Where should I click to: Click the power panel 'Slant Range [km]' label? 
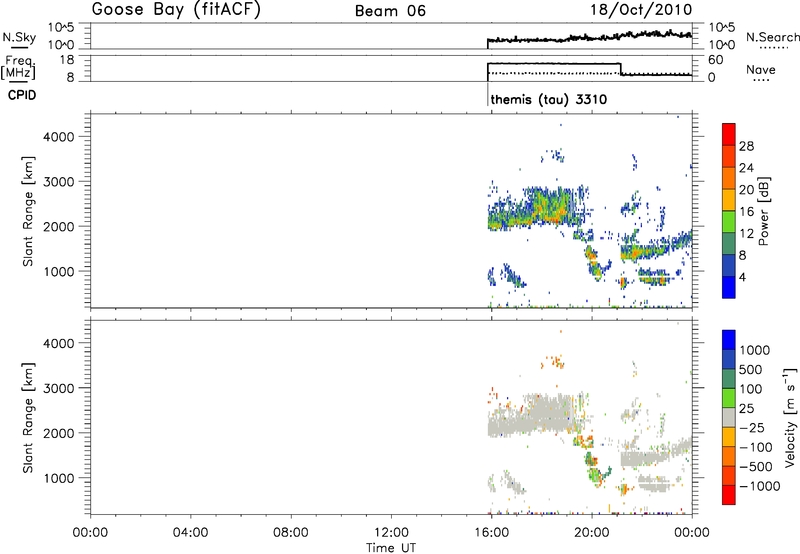tap(29, 211)
